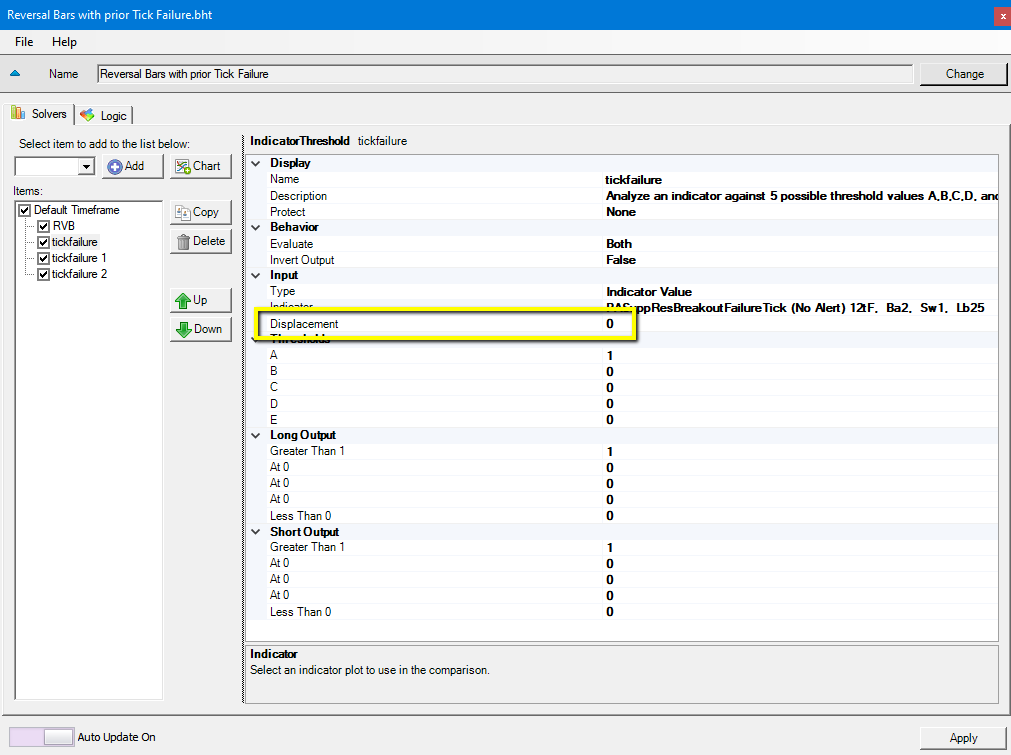Collapse the Behavior section
The height and width of the screenshot is (755, 1011).
point(256,227)
